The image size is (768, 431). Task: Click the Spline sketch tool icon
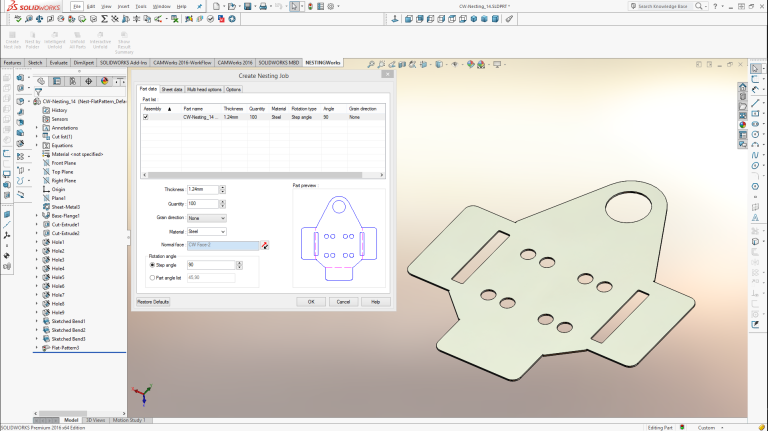(x=755, y=155)
